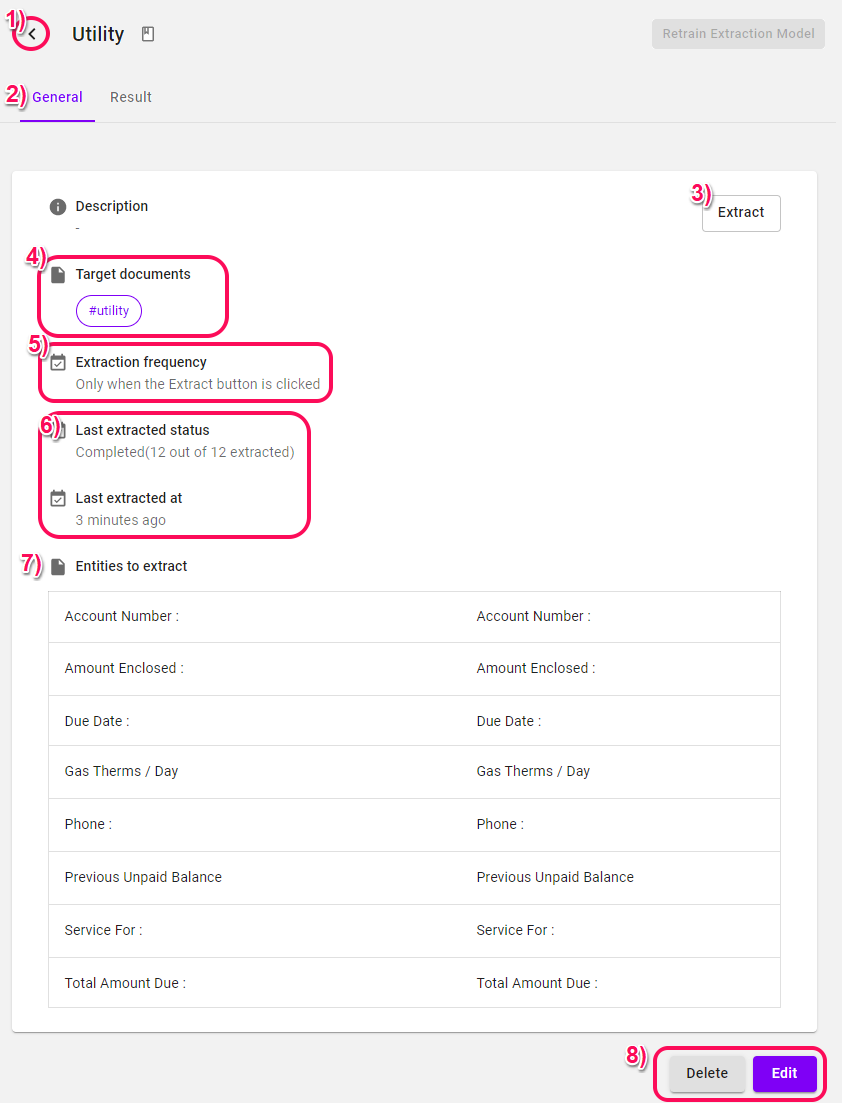Click the Target documents file icon
Image resolution: width=842 pixels, height=1103 pixels.
(58, 274)
